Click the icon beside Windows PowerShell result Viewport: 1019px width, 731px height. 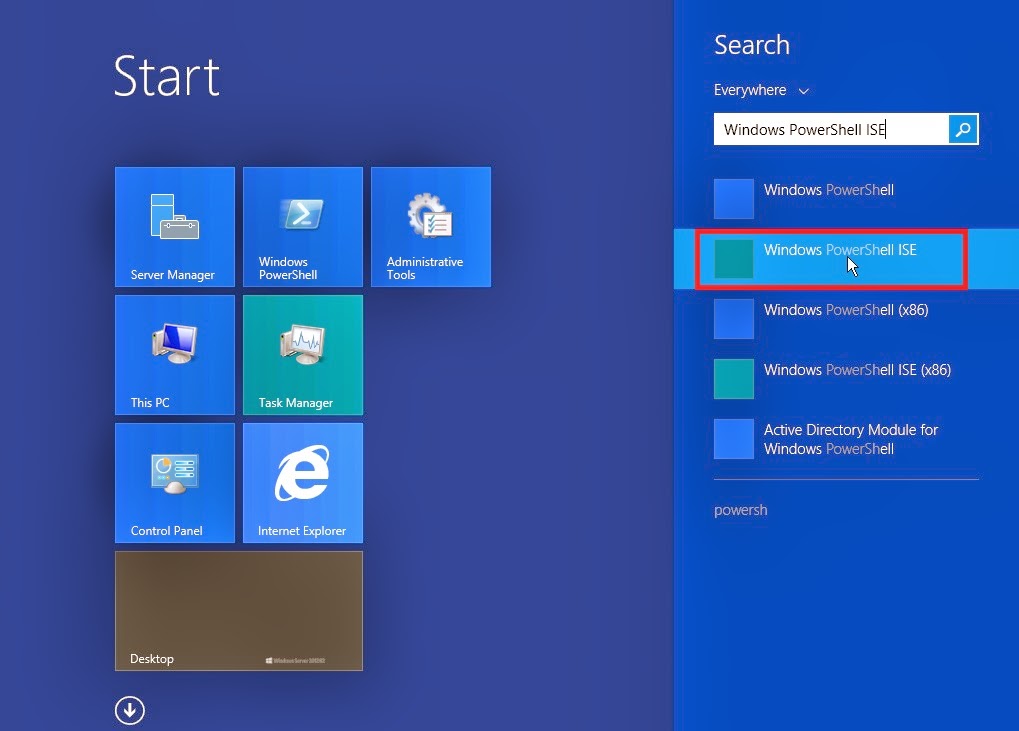point(734,199)
